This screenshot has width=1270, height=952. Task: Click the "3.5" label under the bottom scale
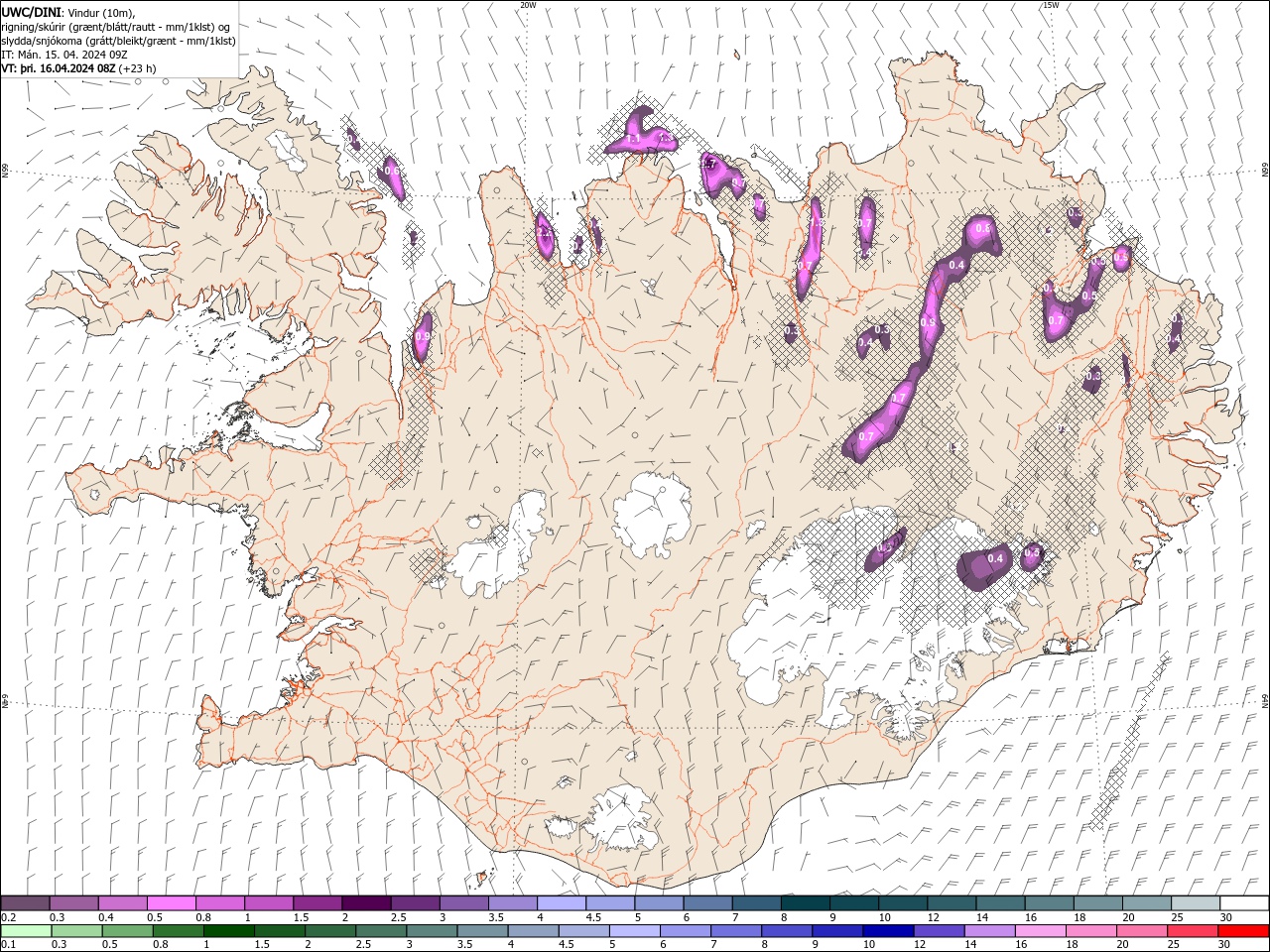(x=464, y=945)
